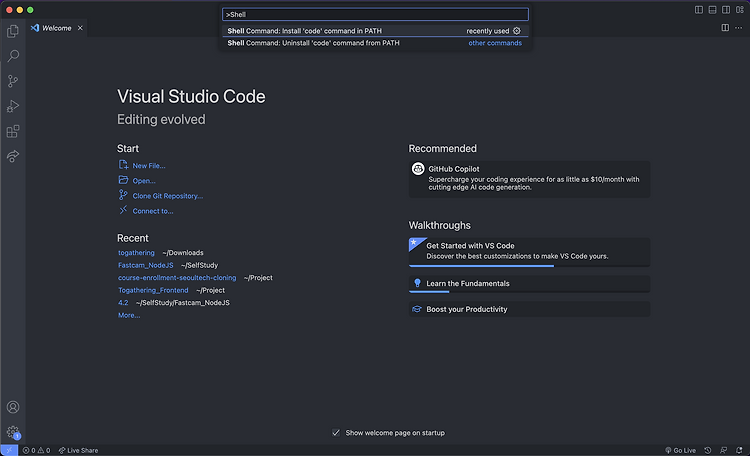Open recent project Fastcam_NodeJS

145,265
